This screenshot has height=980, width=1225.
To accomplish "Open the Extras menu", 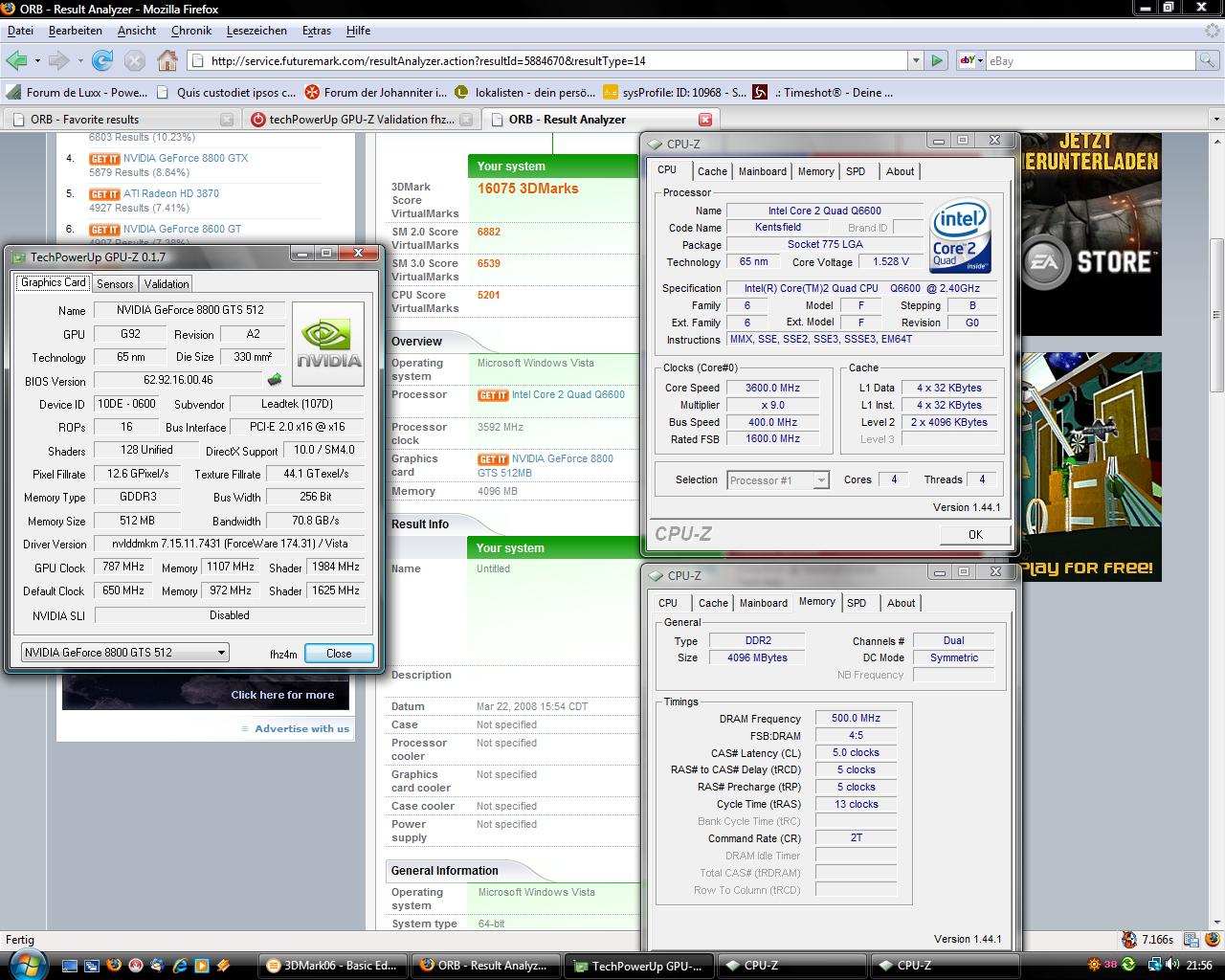I will pos(317,31).
